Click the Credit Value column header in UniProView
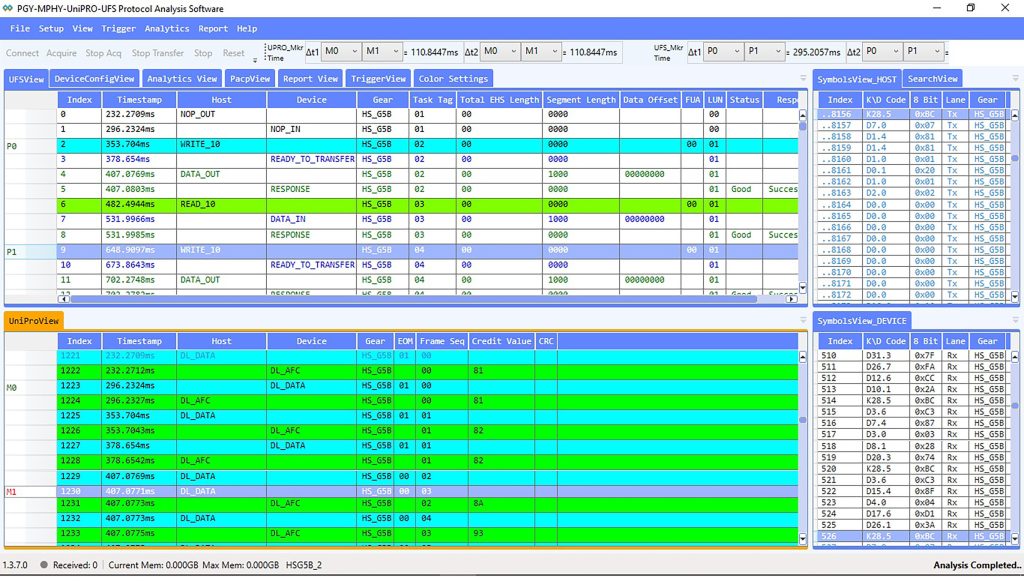 click(x=501, y=341)
